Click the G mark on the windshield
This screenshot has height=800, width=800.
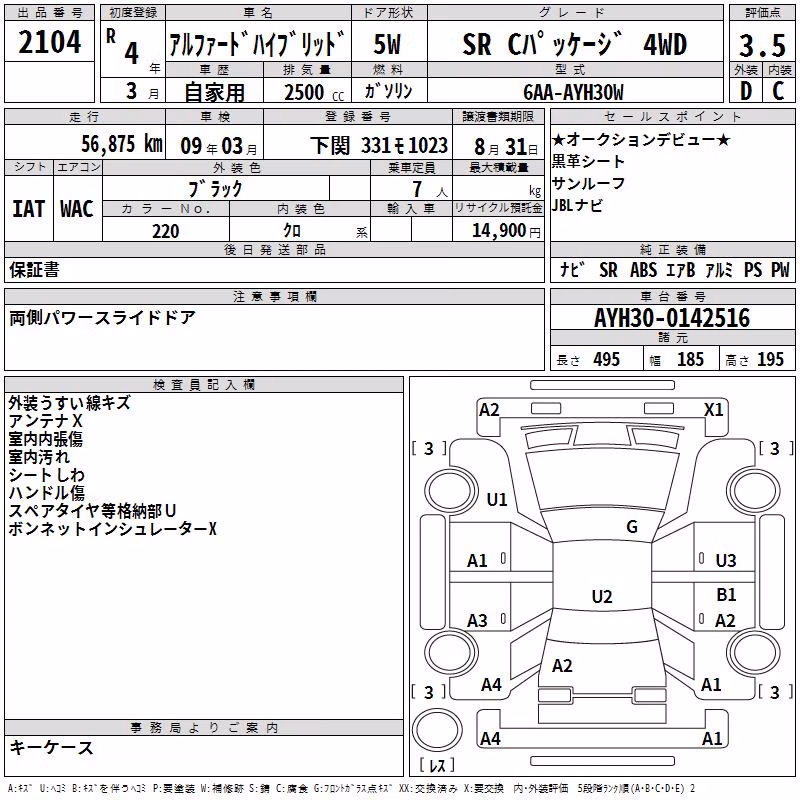[632, 527]
